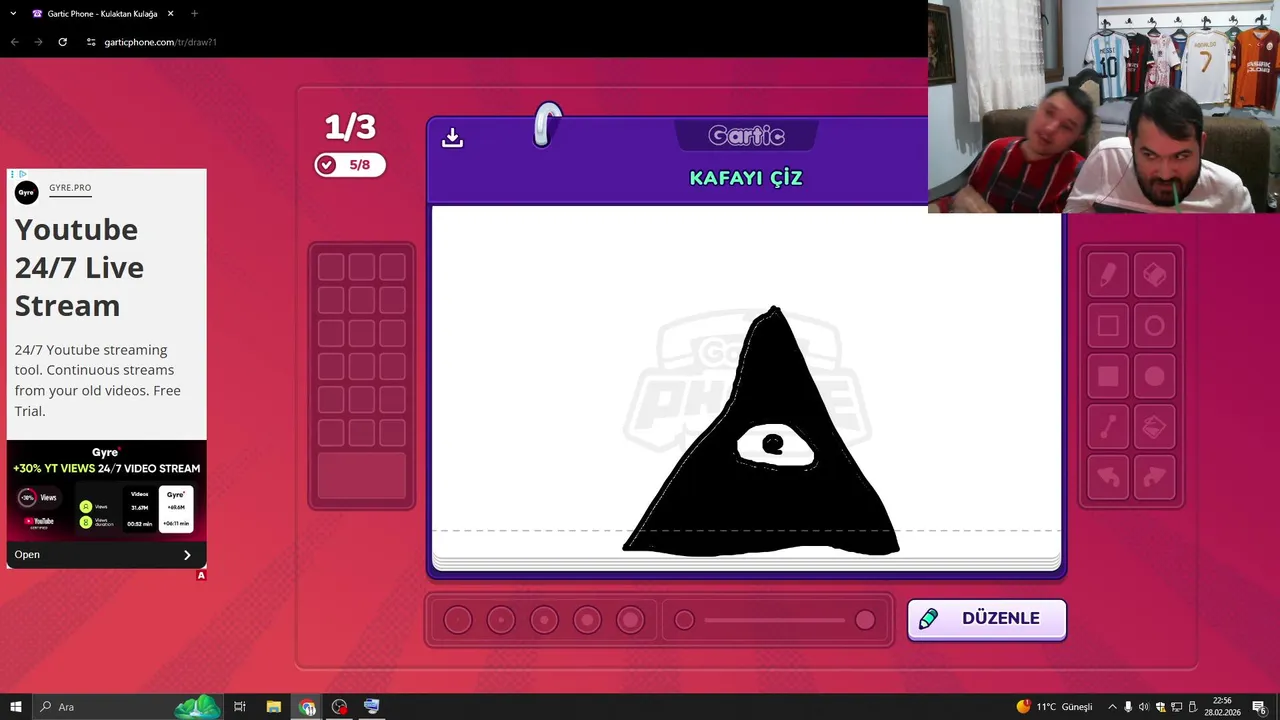Reload the Gartic Phone page
This screenshot has width=1280, height=720.
62,42
